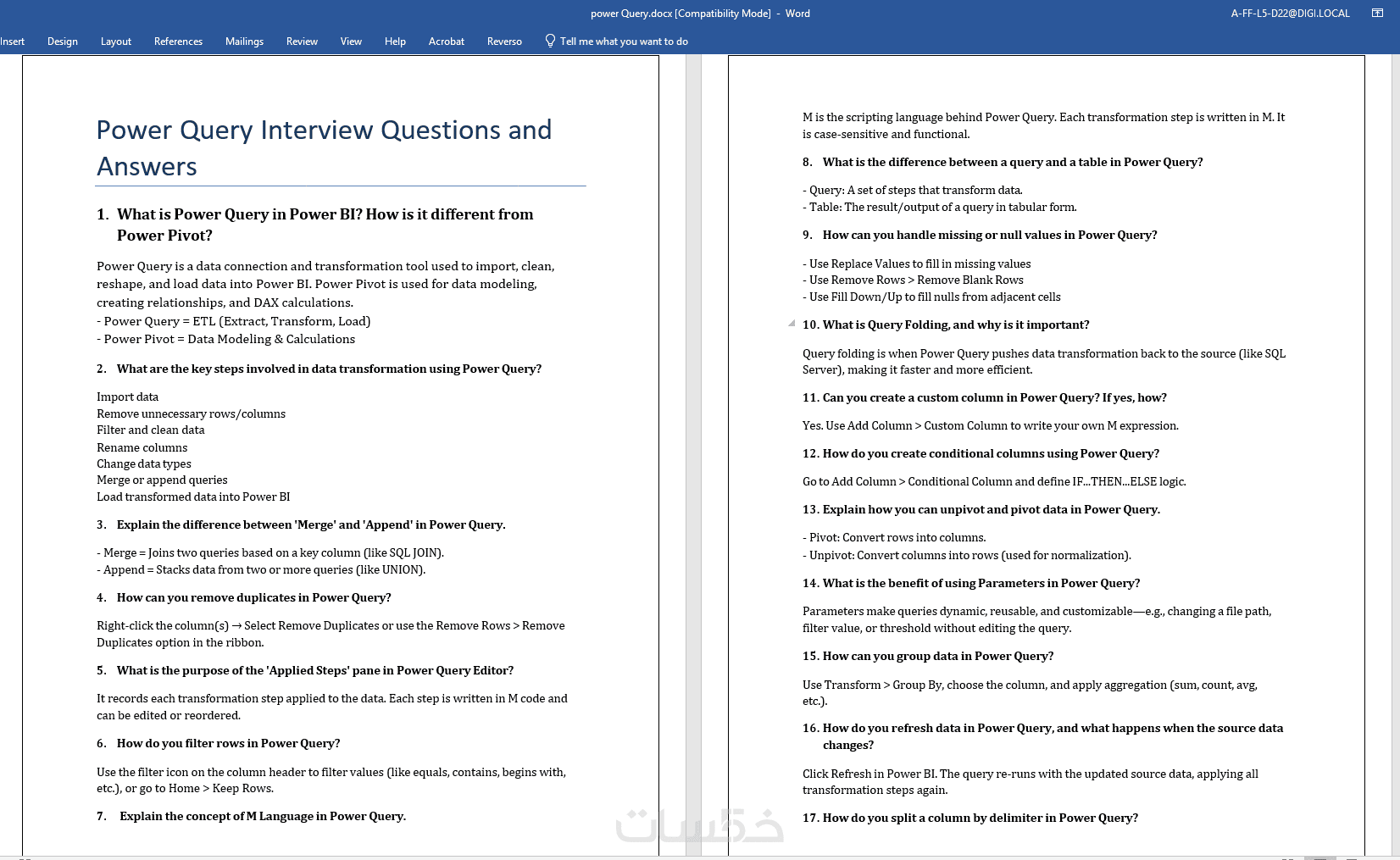
Task: Click the line 'Power Query = ETL (Extract, Transform, Load)'
Action: (x=234, y=321)
